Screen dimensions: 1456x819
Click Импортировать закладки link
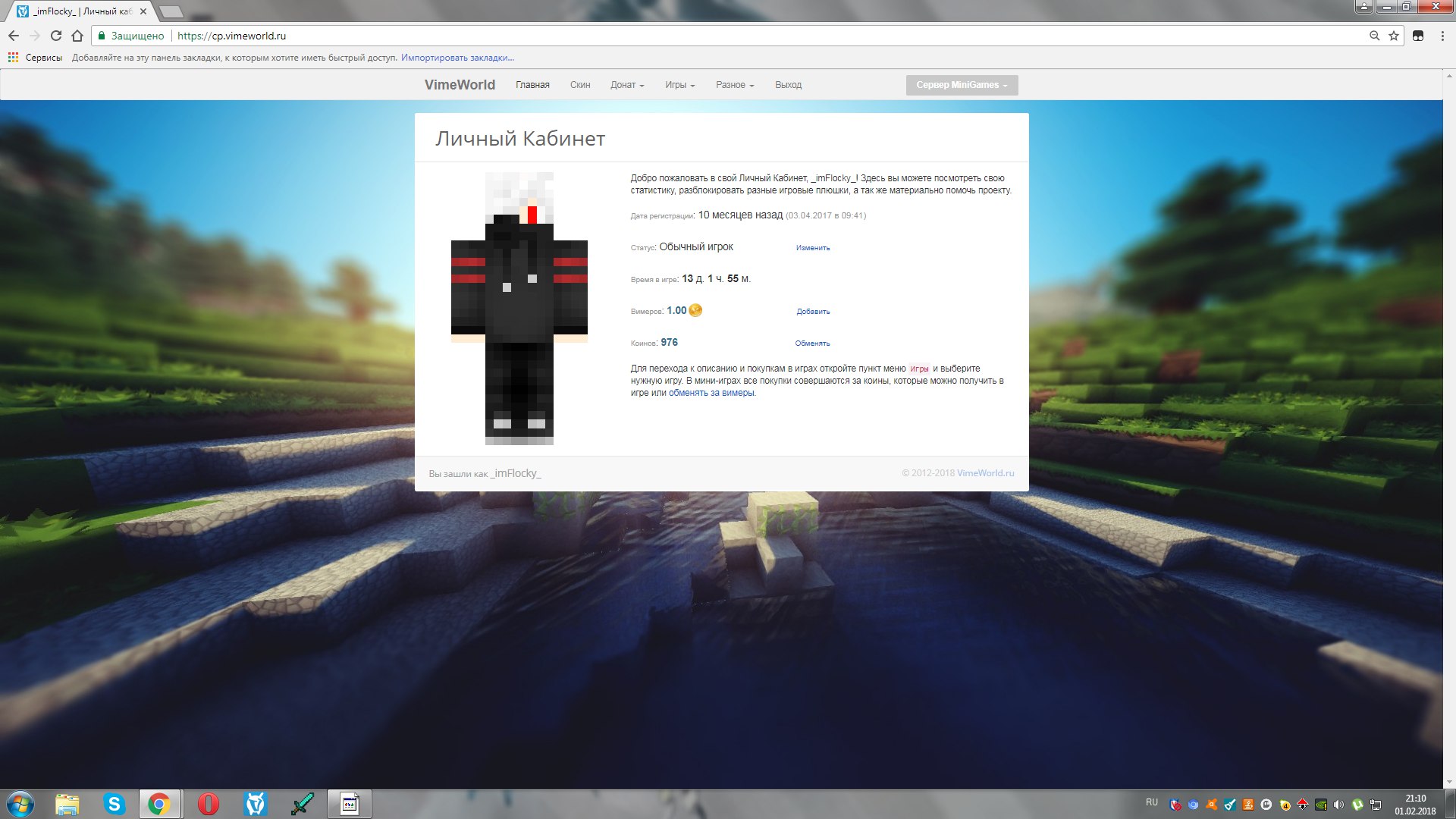tap(457, 58)
